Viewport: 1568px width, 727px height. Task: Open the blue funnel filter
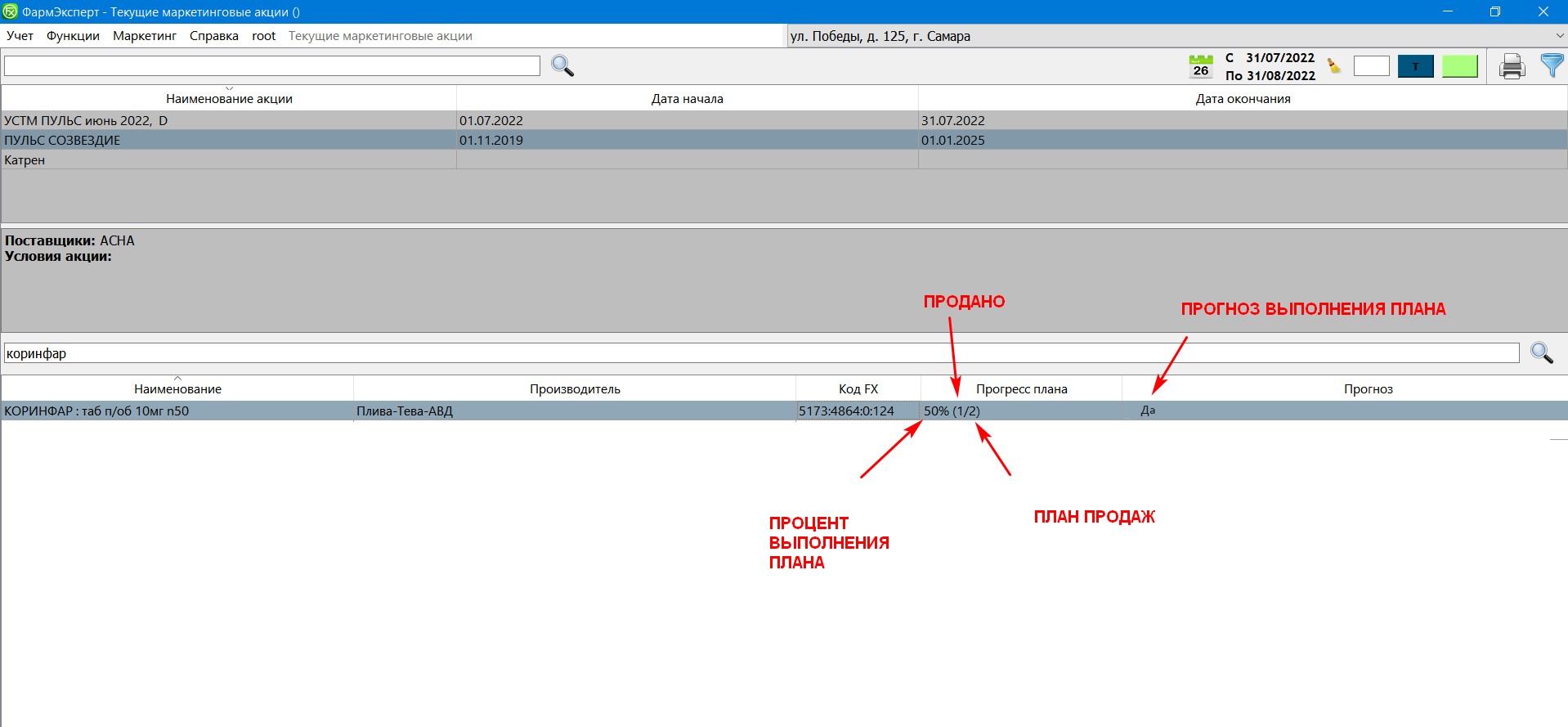point(1551,65)
